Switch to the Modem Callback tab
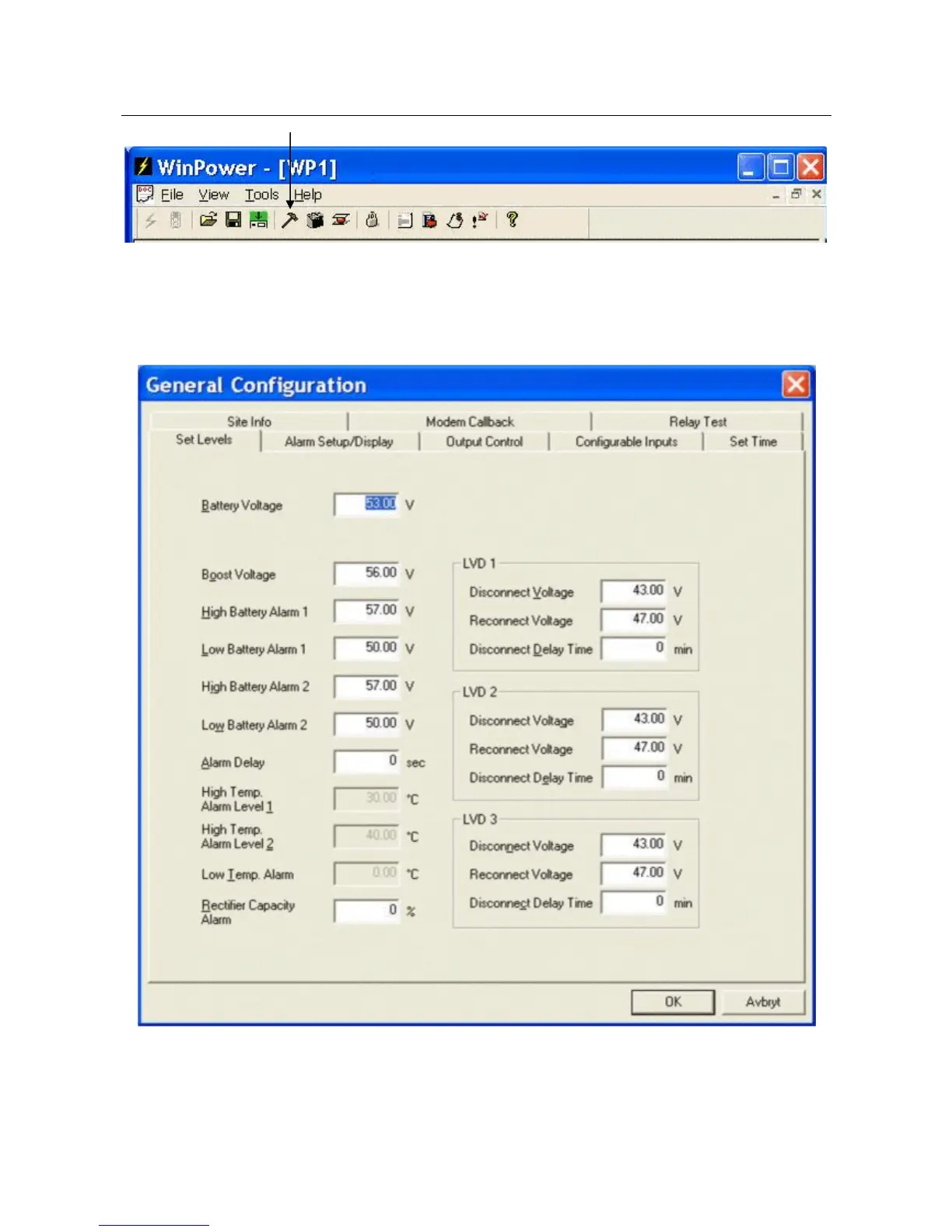 (x=470, y=422)
